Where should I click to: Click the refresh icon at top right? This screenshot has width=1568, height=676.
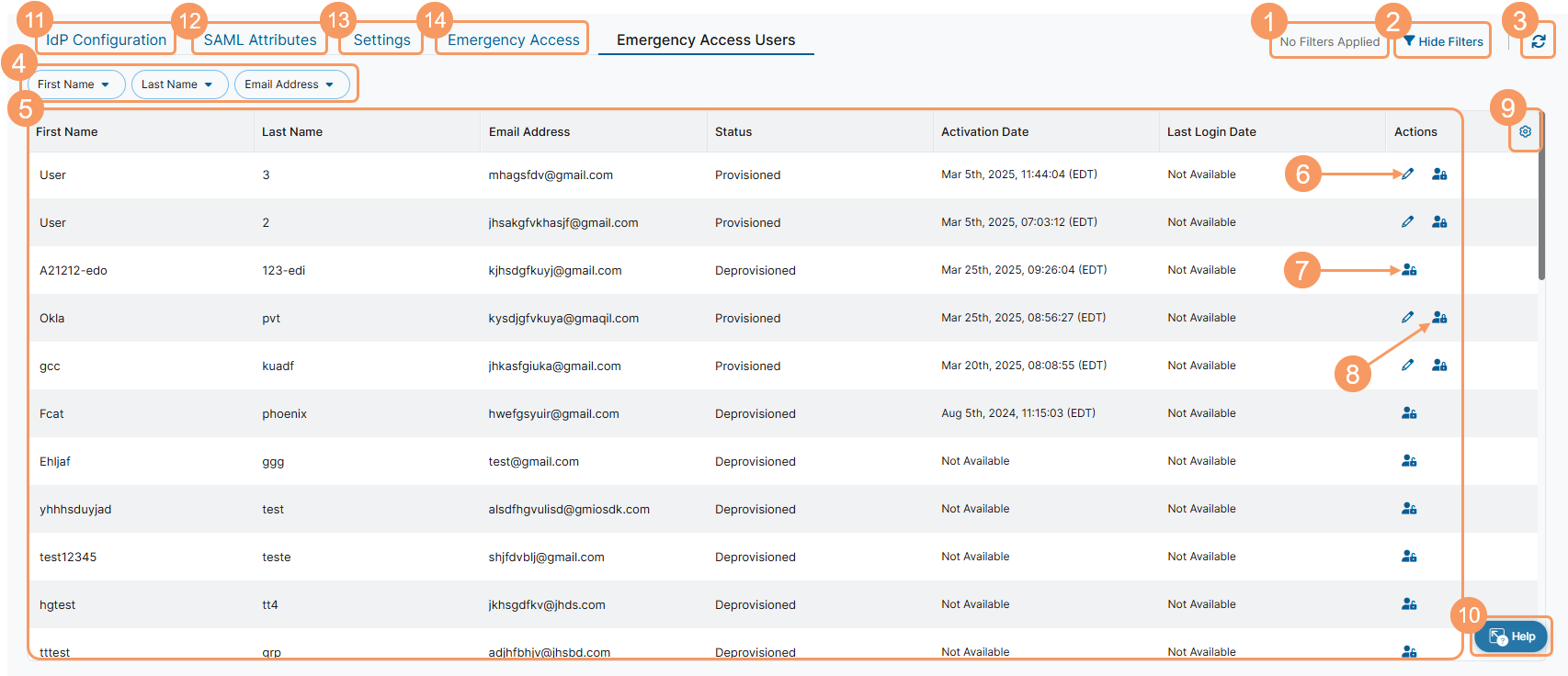click(x=1538, y=41)
